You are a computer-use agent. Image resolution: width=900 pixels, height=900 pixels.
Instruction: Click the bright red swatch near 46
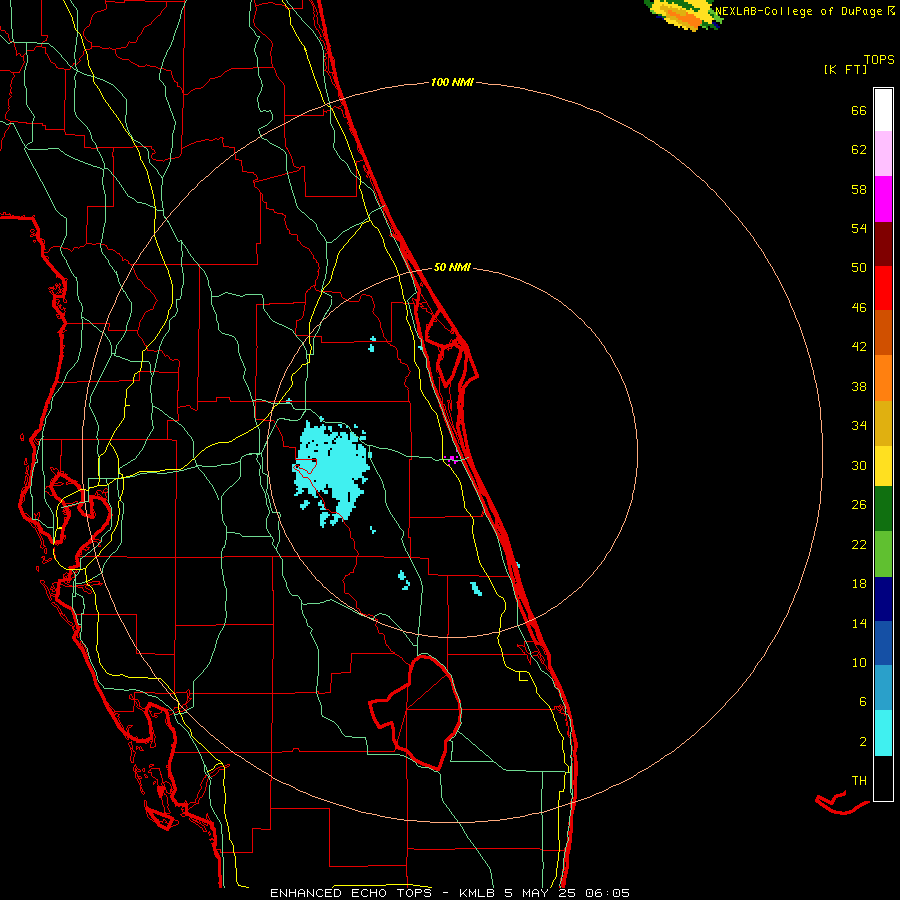pyautogui.click(x=883, y=288)
